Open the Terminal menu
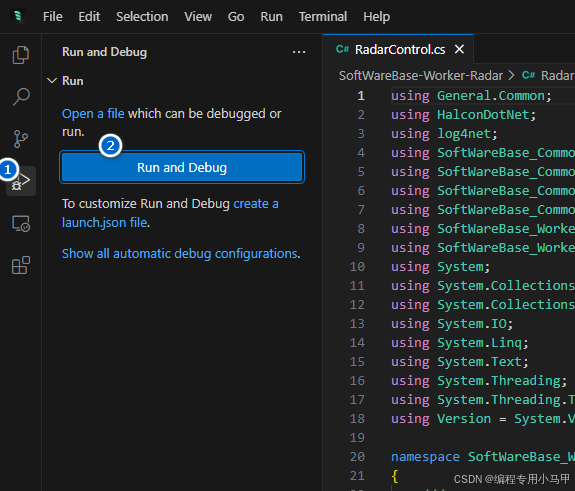 pyautogui.click(x=323, y=17)
